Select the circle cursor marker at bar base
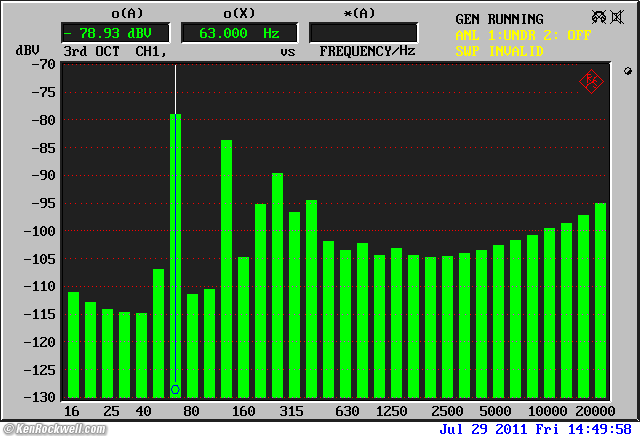 point(175,389)
